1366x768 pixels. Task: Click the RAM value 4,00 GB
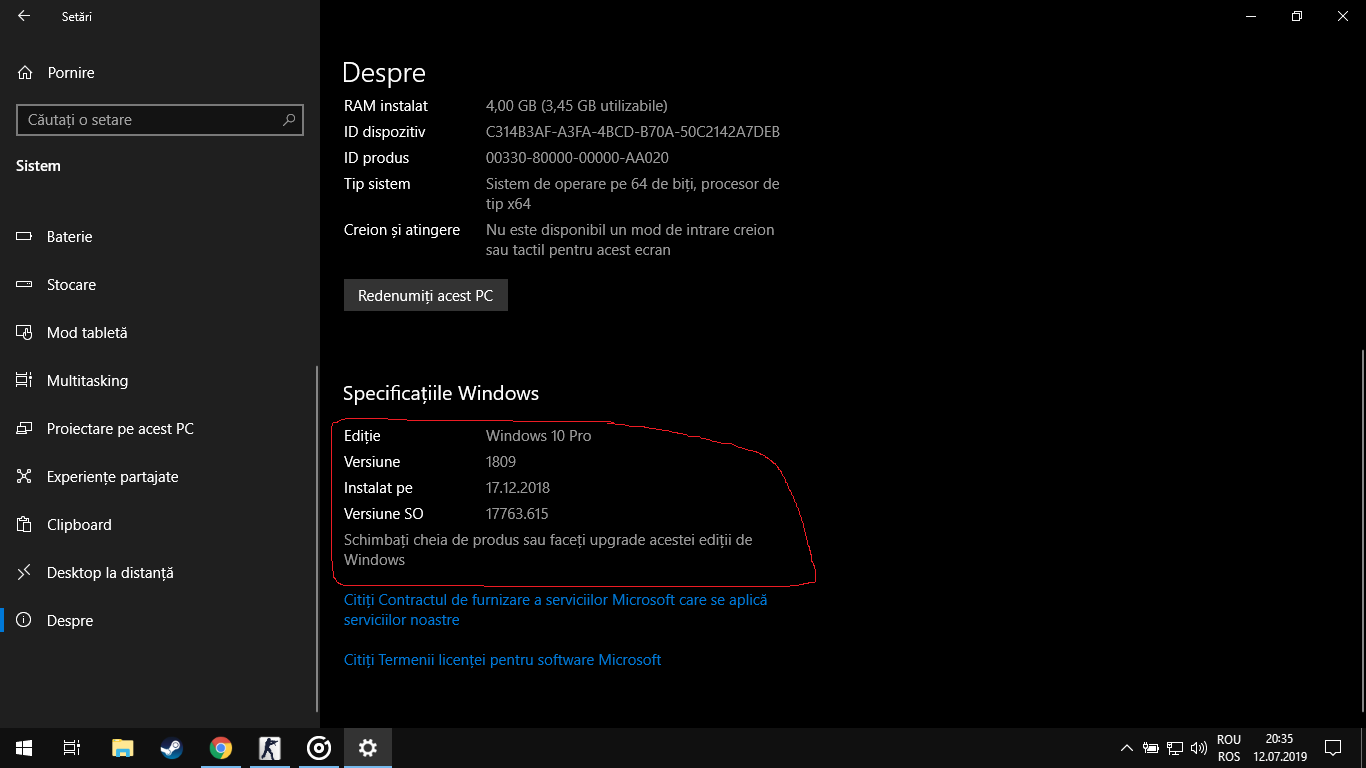[x=577, y=106]
